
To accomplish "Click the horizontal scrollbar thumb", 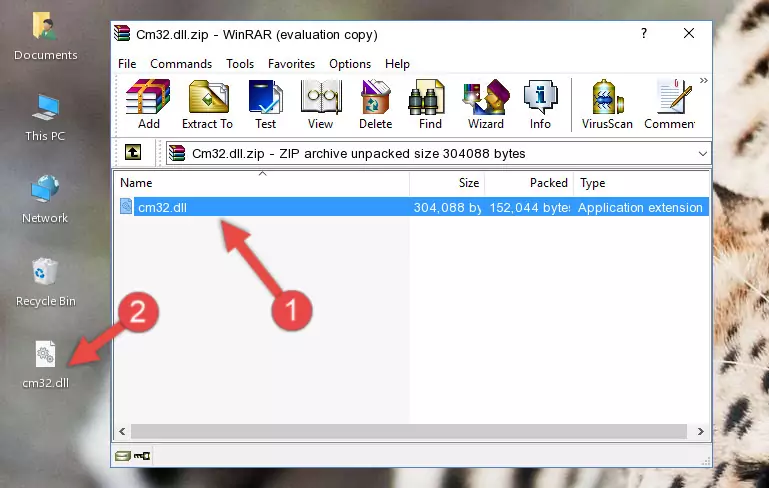I will click(x=409, y=432).
